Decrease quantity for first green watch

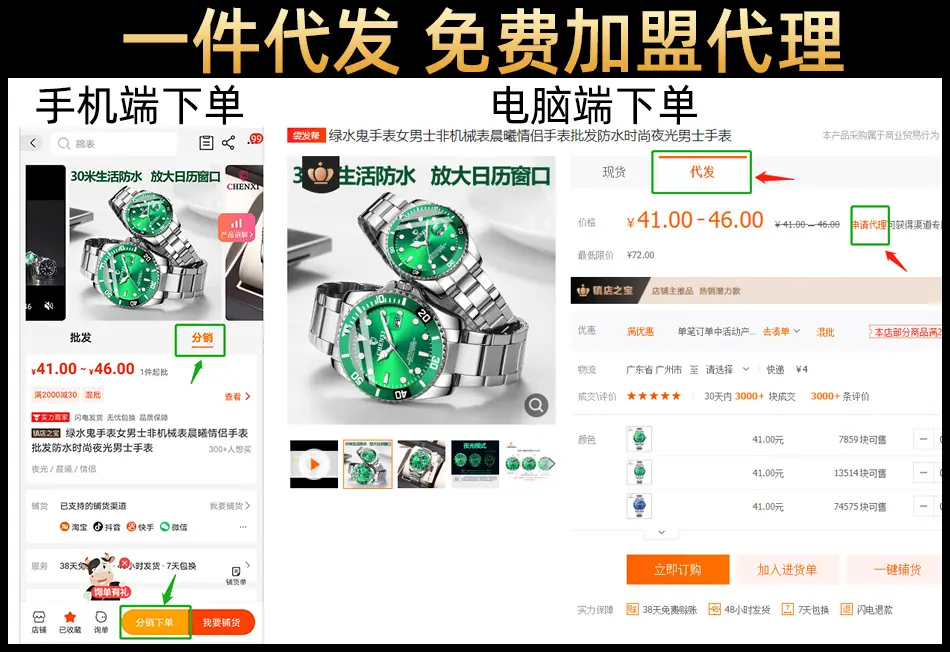923,439
